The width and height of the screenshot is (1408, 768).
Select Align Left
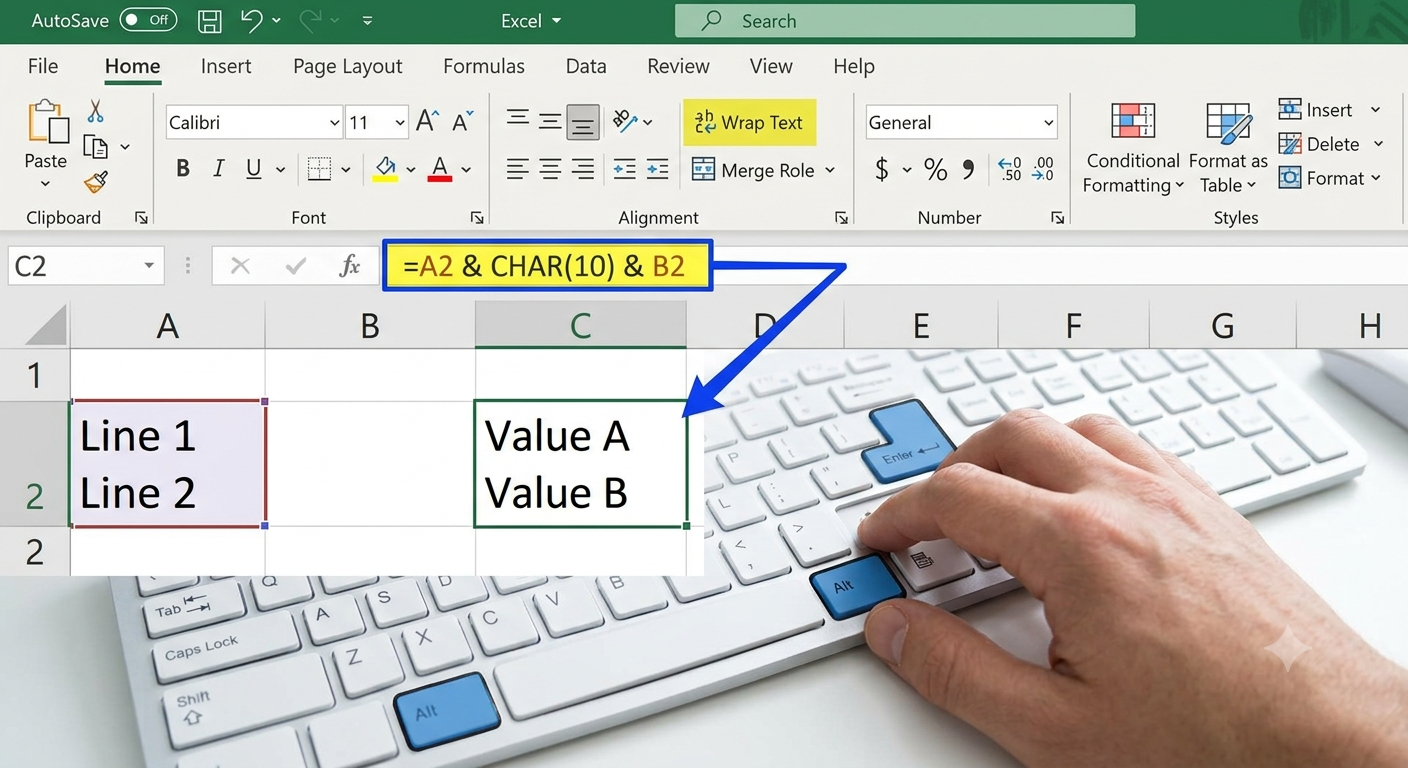[517, 169]
